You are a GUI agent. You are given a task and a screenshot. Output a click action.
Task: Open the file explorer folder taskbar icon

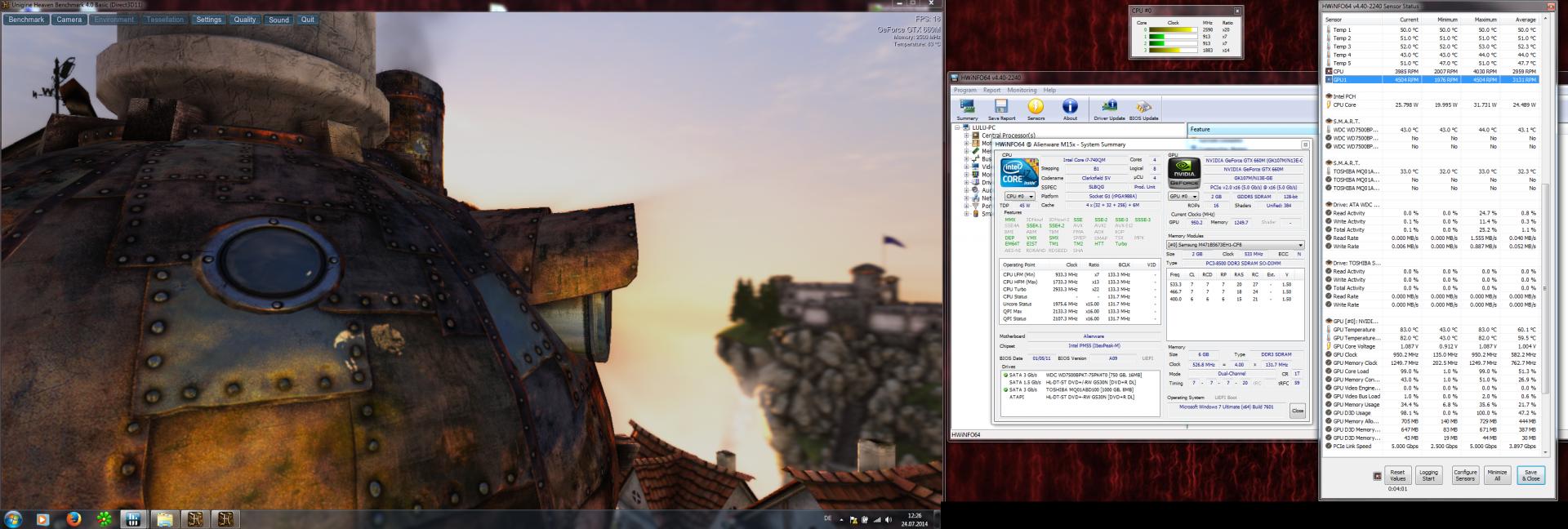click(164, 518)
